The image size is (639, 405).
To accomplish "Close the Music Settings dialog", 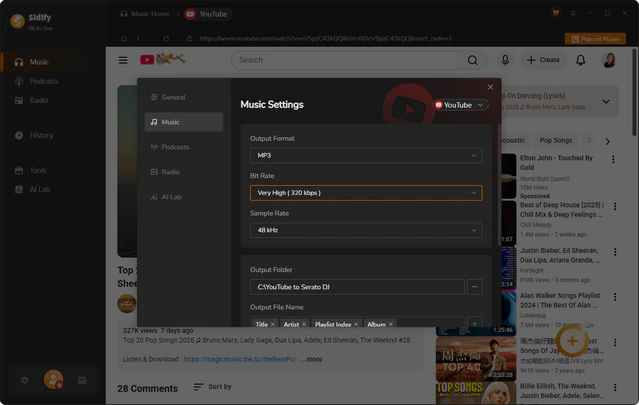I will (490, 87).
